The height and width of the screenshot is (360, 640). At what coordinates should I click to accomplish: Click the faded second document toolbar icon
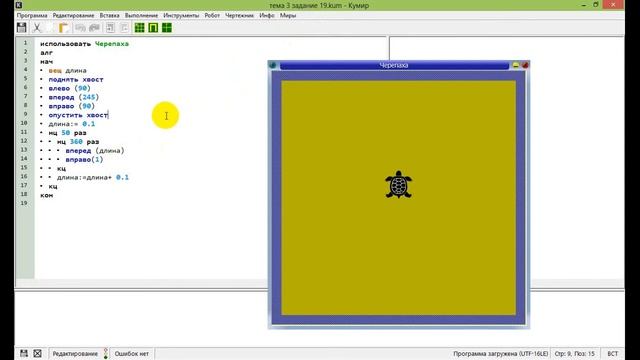coord(124,27)
